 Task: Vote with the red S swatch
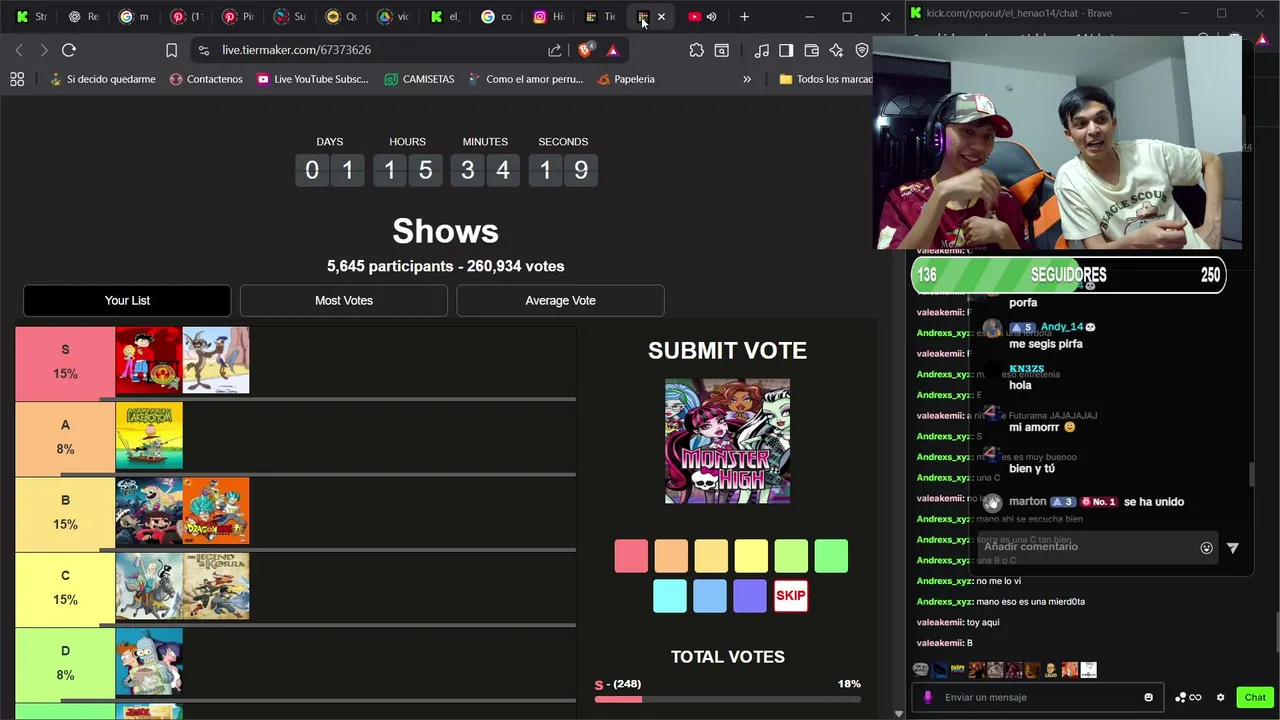[631, 556]
